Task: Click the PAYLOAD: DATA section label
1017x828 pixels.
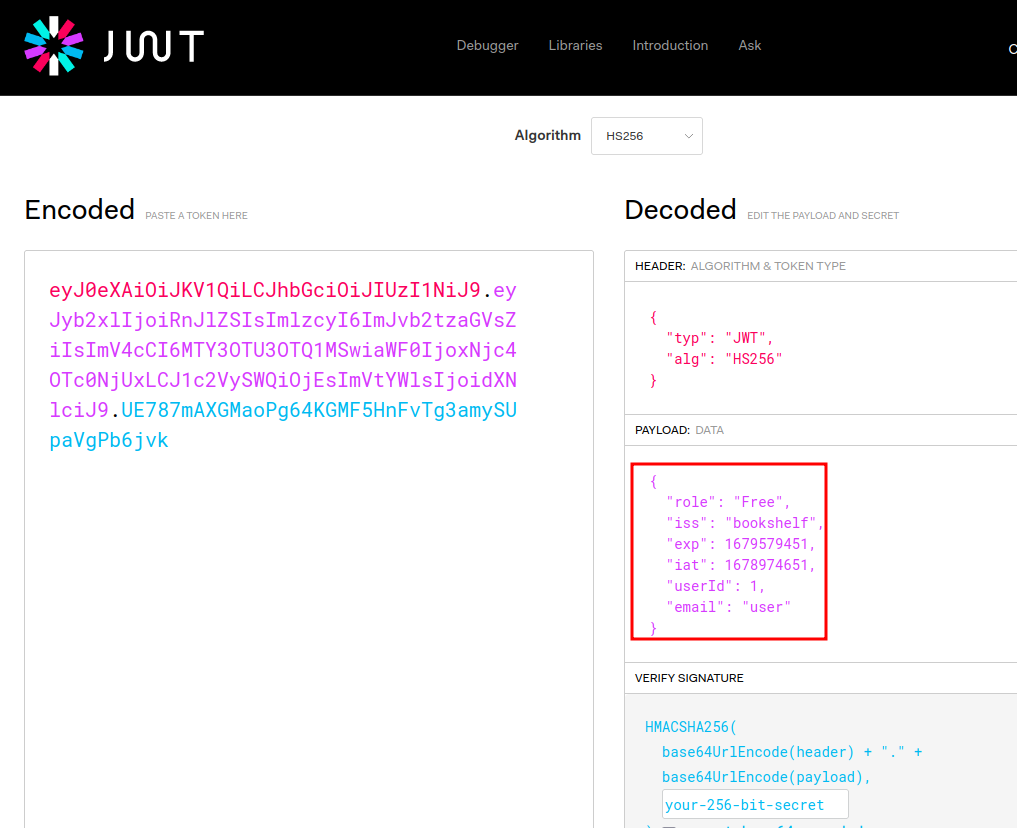Action: 679,430
